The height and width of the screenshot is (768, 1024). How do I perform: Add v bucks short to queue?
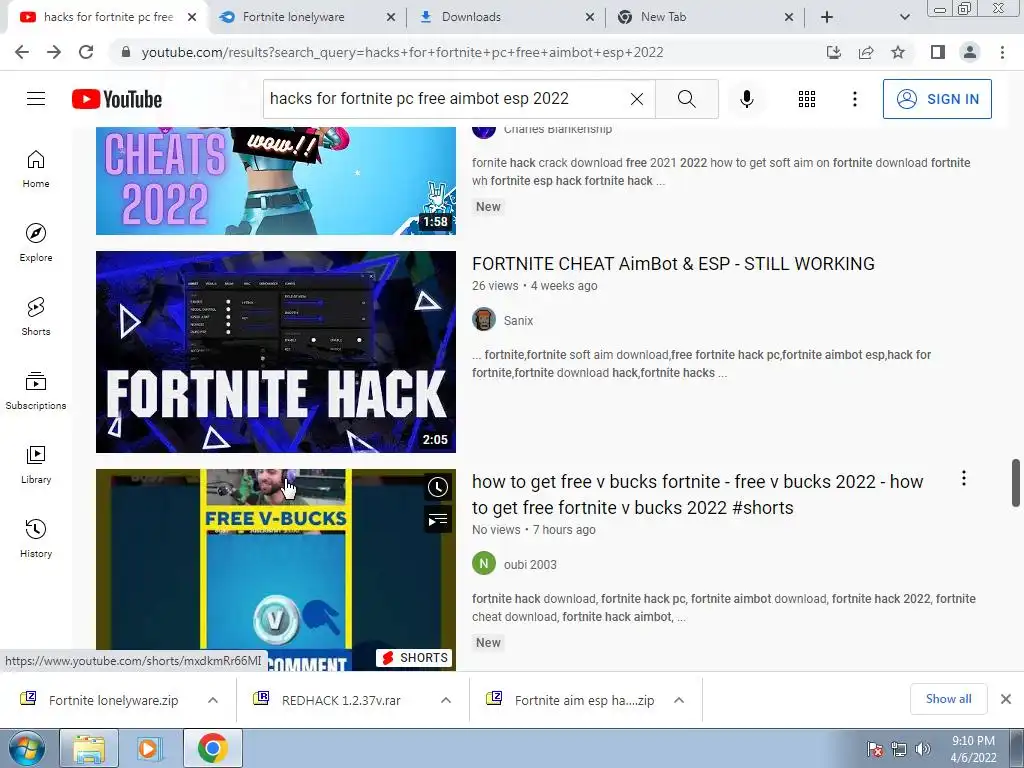[x=438, y=520]
